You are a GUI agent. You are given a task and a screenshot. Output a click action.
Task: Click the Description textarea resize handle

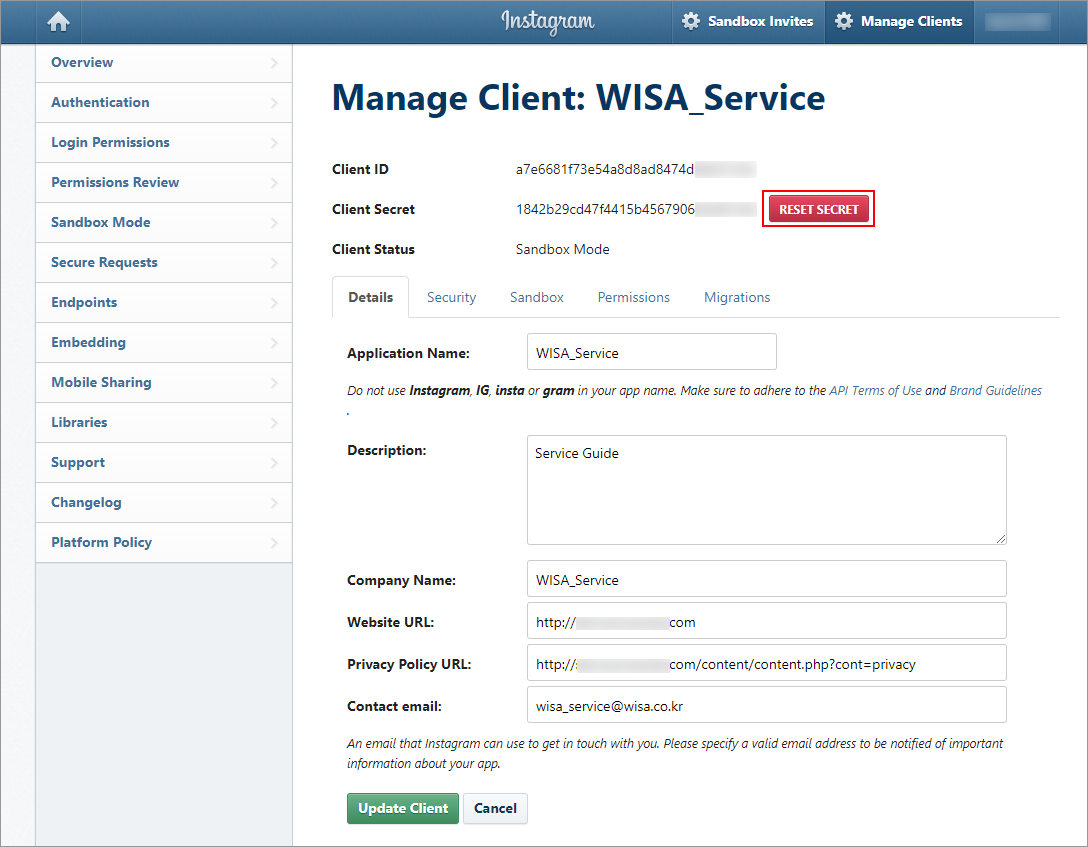pyautogui.click(x=1001, y=538)
